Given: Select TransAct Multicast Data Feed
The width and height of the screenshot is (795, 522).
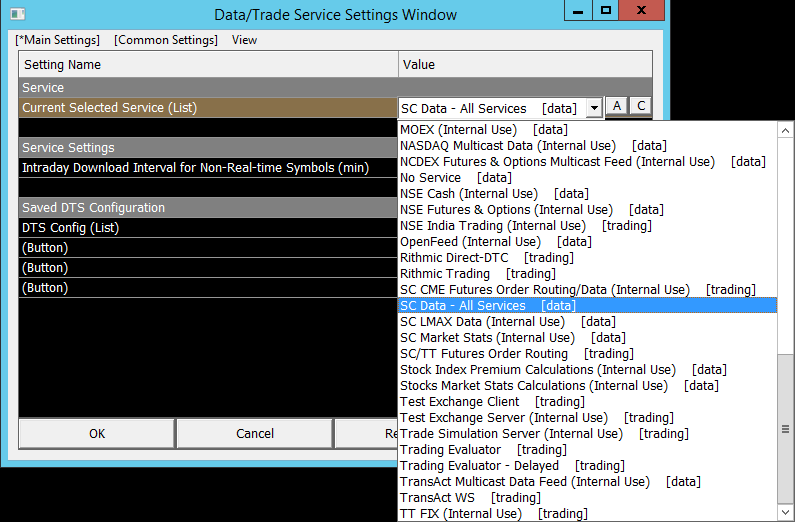Looking at the screenshot, I should [x=588, y=481].
